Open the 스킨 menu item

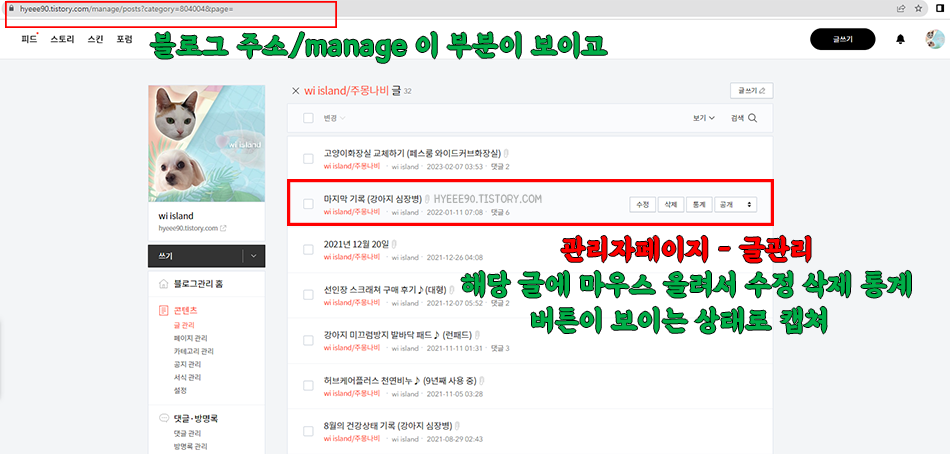tap(95, 39)
